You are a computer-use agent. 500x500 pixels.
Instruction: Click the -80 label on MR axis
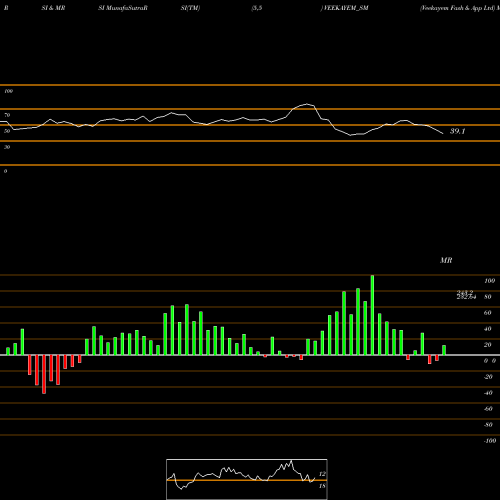coord(488,425)
